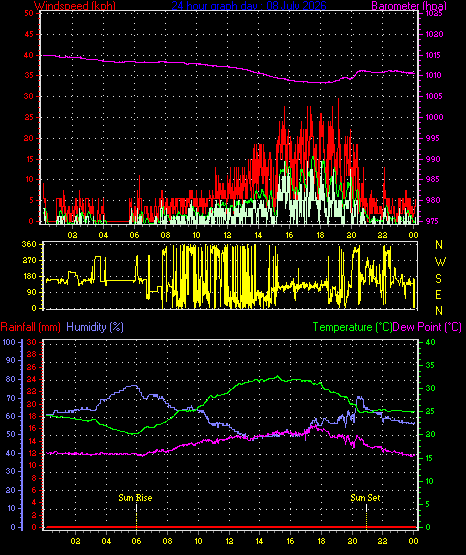466x555 pixels.
Task: Click the green Temperature (°C) legend label
Action: (352, 327)
